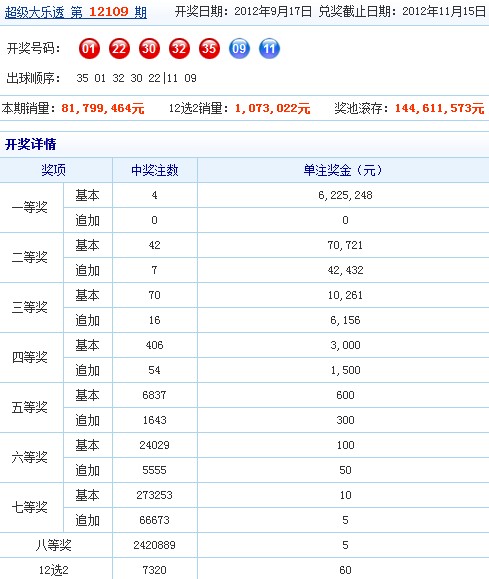Click the 12选2 row label in table
Image resolution: width=489 pixels, height=579 pixels.
(54, 570)
